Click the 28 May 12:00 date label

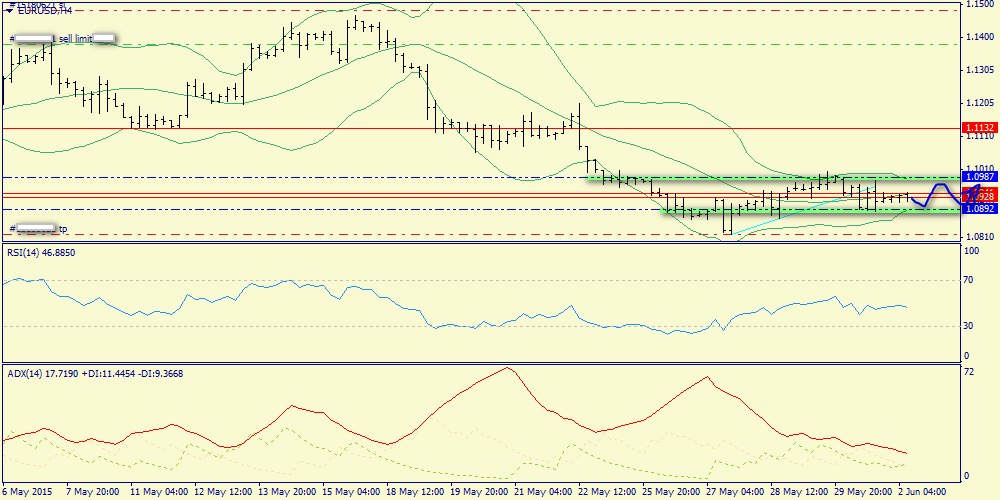point(801,493)
